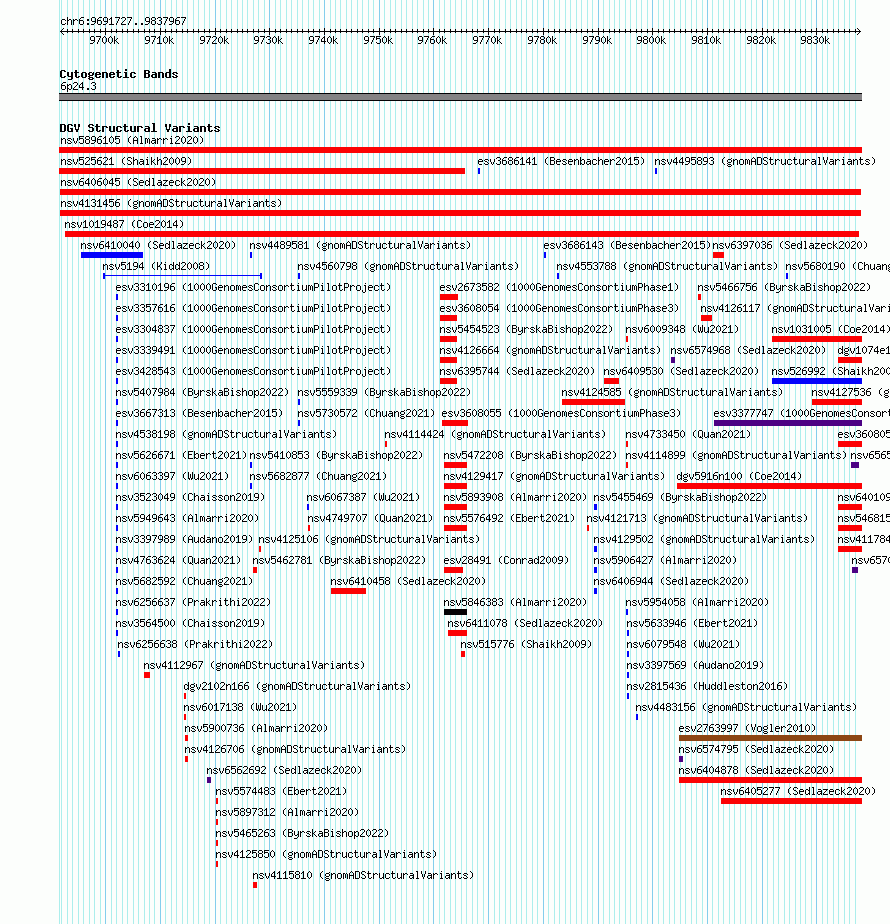Open esv3608054 (1000GenomesConsortiumPhase3) label
This screenshot has width=890, height=924.
[559, 308]
